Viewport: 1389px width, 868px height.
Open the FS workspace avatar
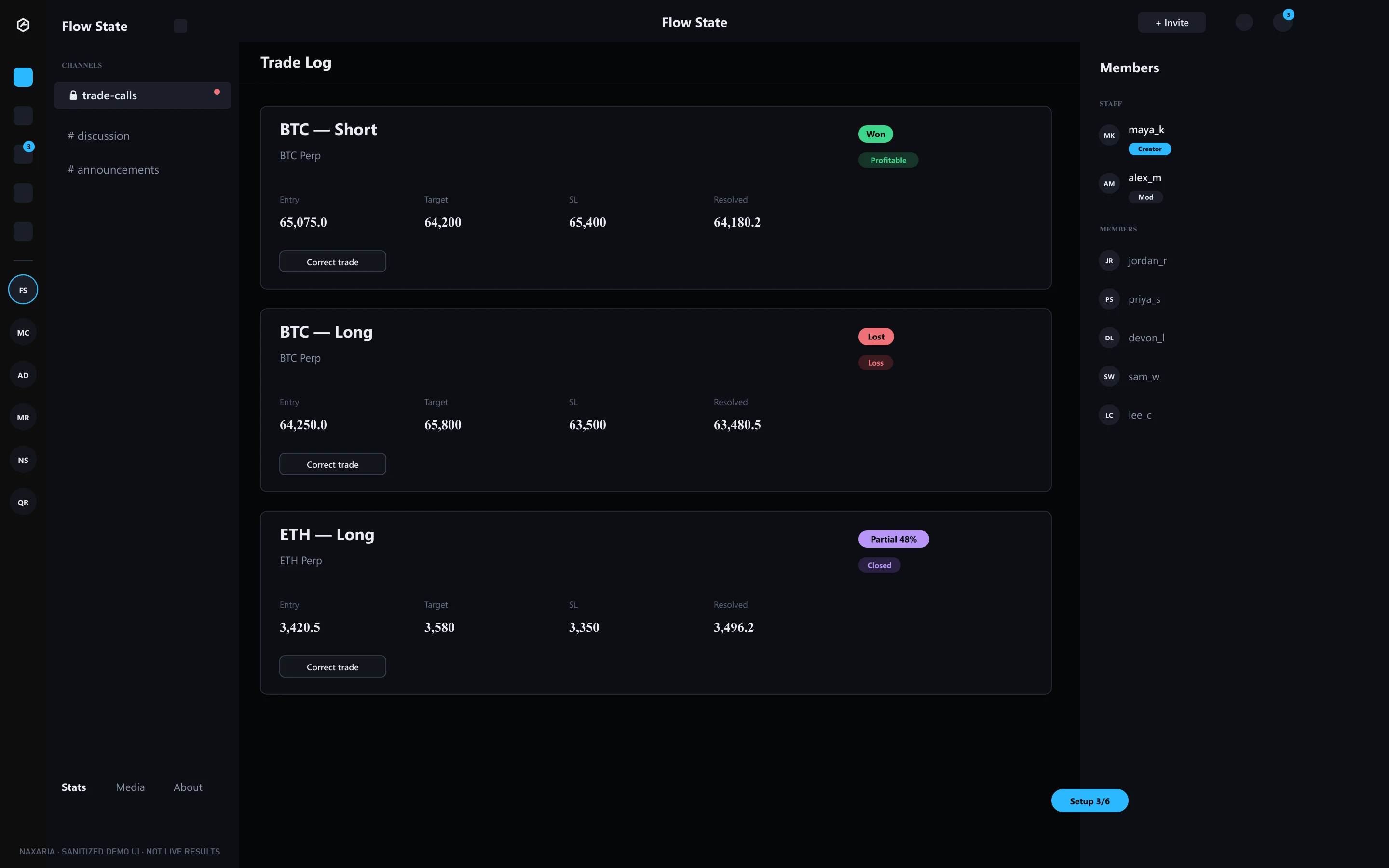point(23,290)
